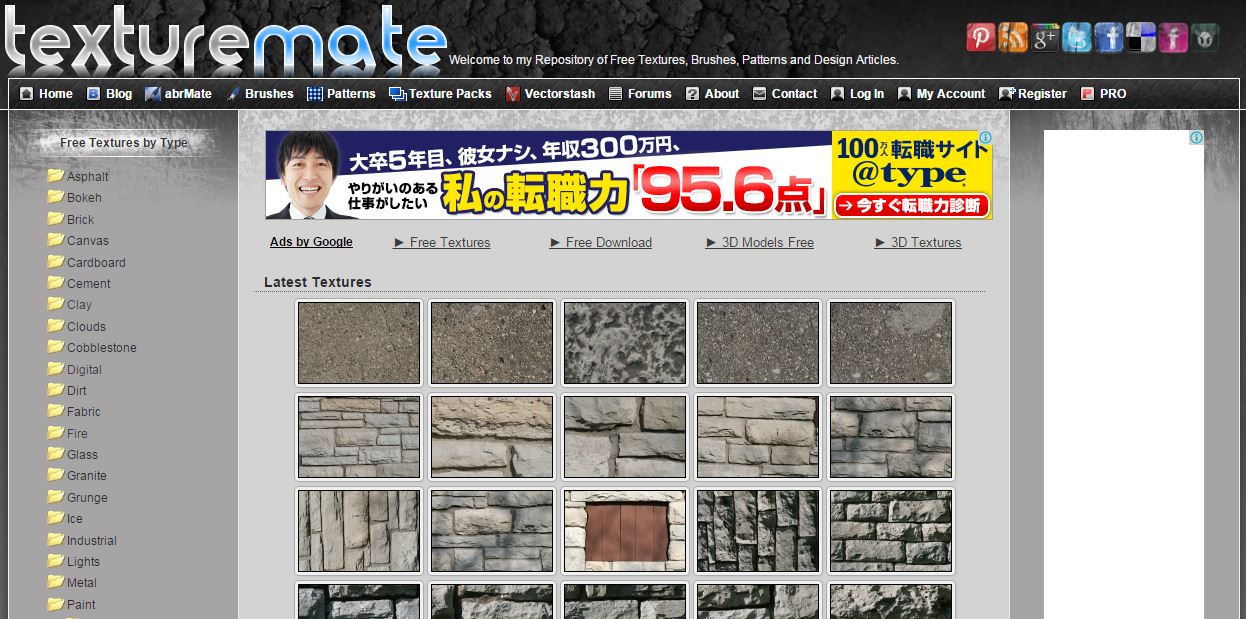This screenshot has height=619, width=1246.
Task: Click the folder icon beside Asphalt
Action: [55, 176]
